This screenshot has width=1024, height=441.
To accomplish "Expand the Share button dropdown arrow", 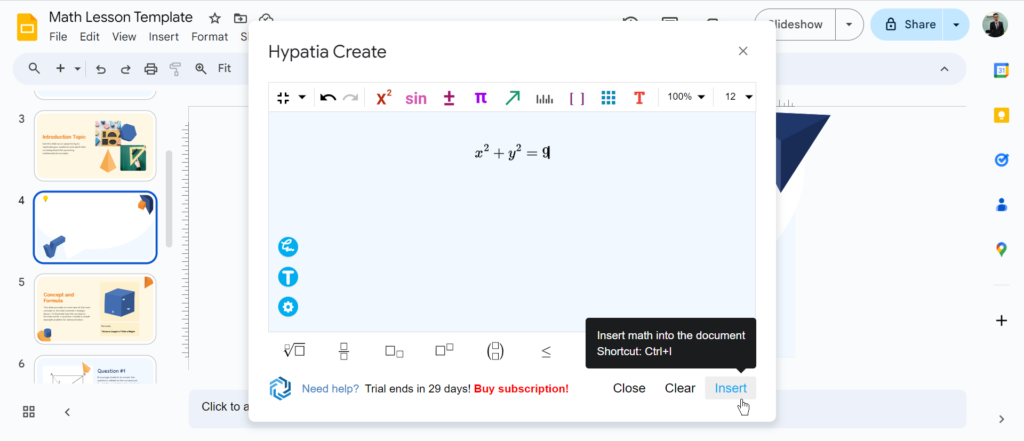I will 957,25.
